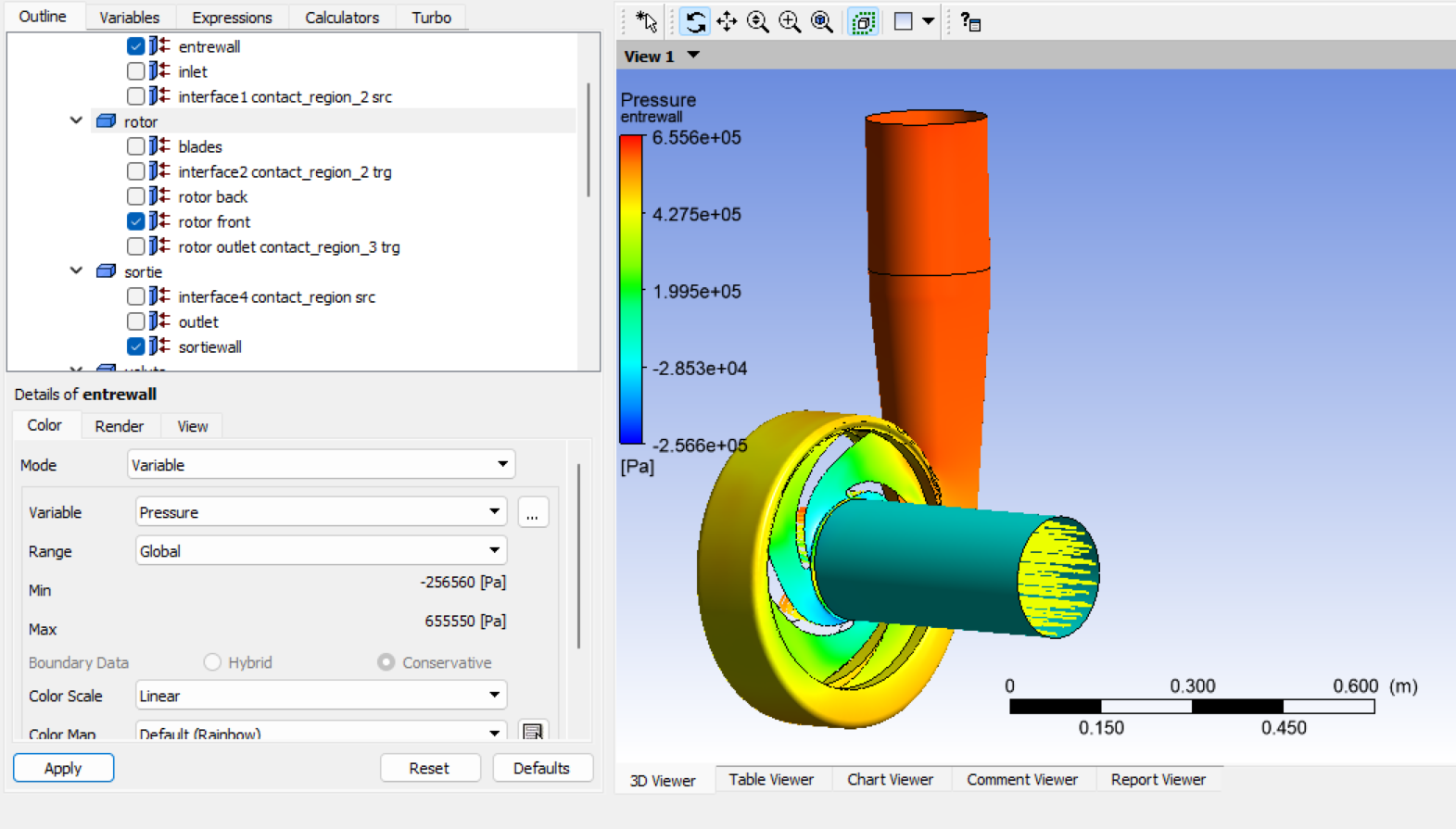Click the rotor front boundary icon
The image size is (1456, 829).
[159, 220]
